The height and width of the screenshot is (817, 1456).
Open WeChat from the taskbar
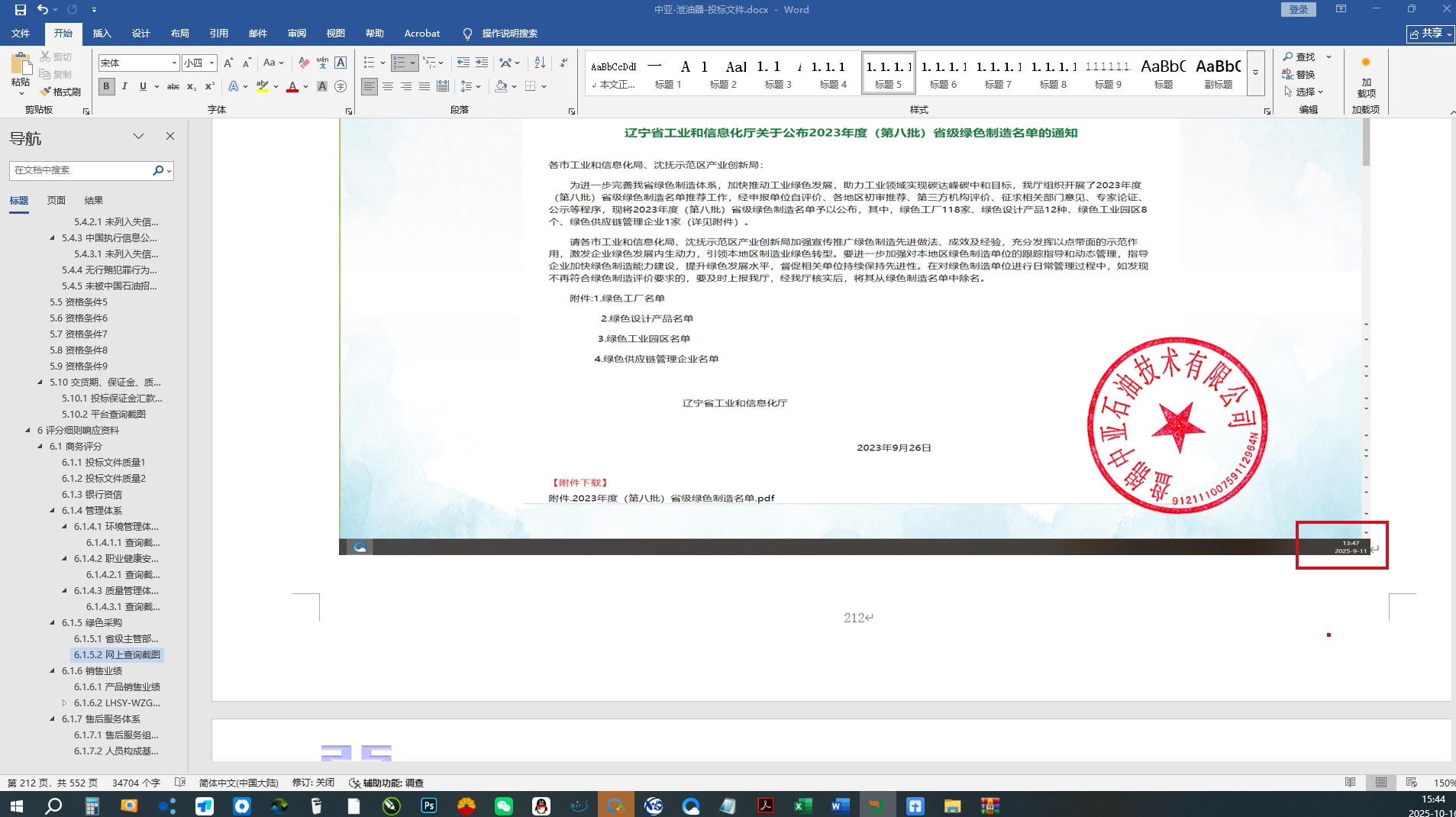point(504,806)
